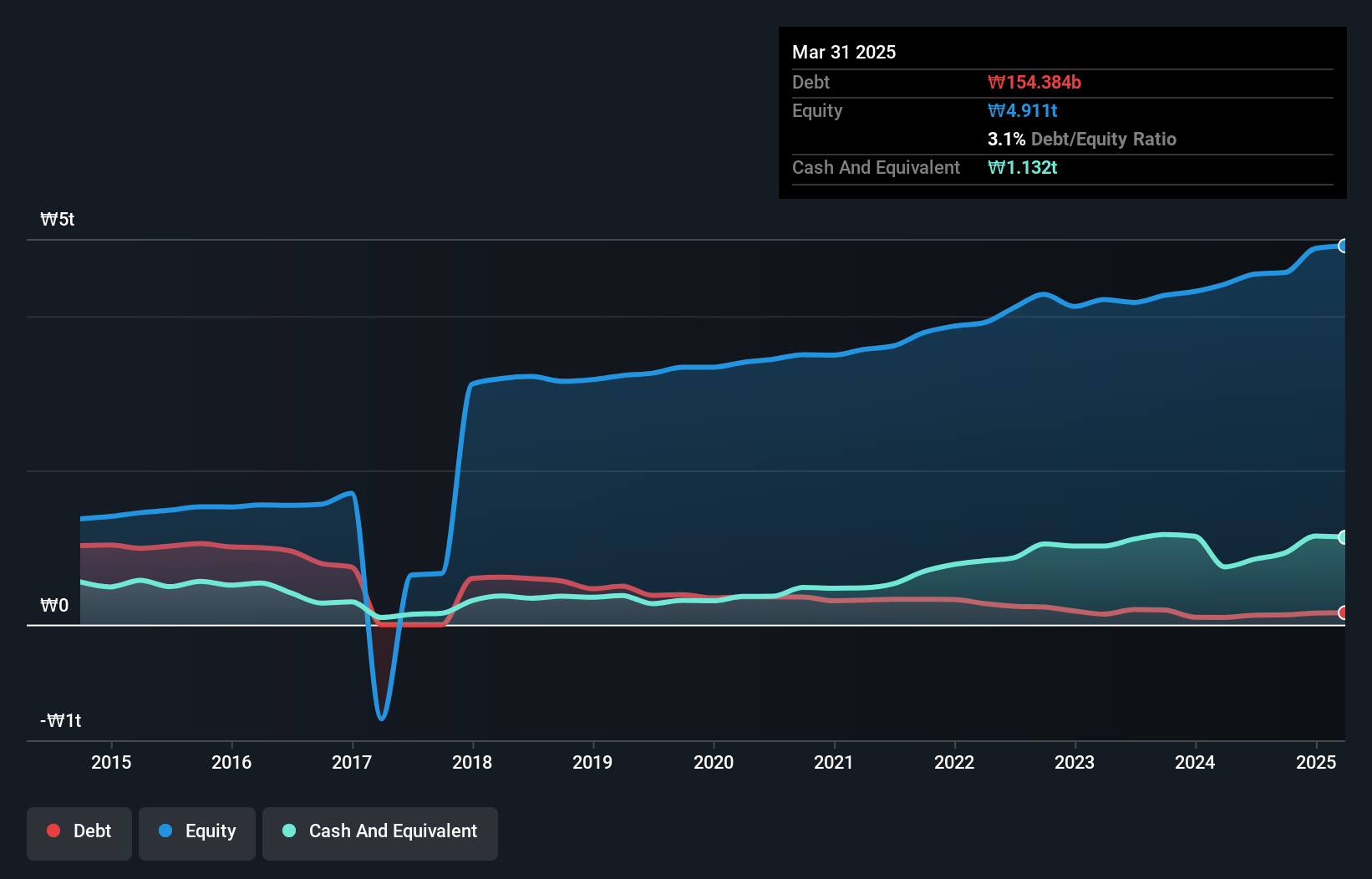
Task: Click the red Debt legend dot
Action: click(x=53, y=831)
